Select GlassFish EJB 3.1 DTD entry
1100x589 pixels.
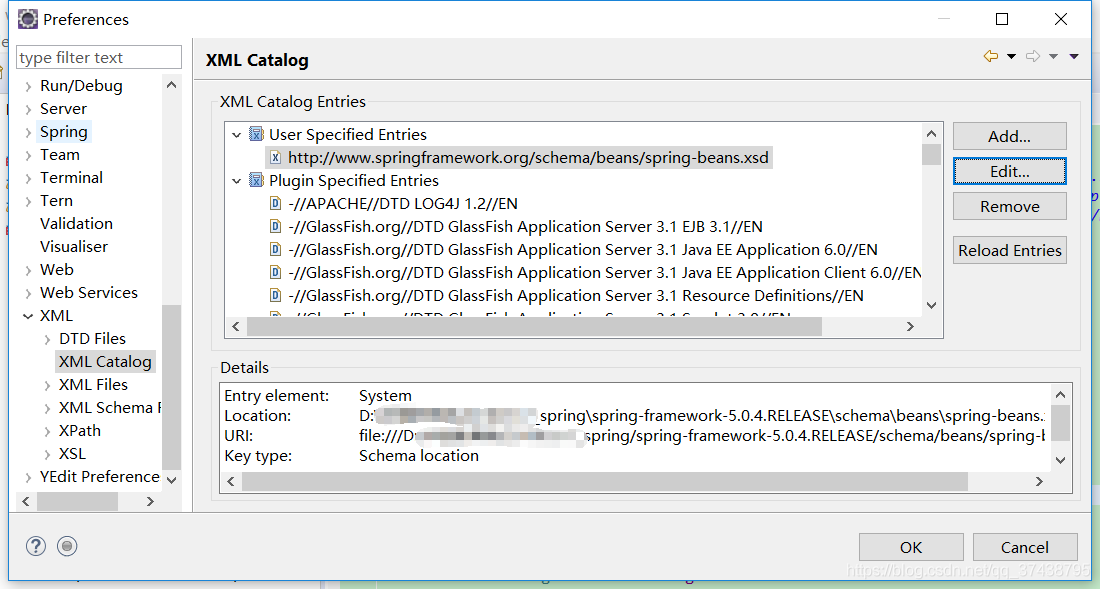point(526,227)
